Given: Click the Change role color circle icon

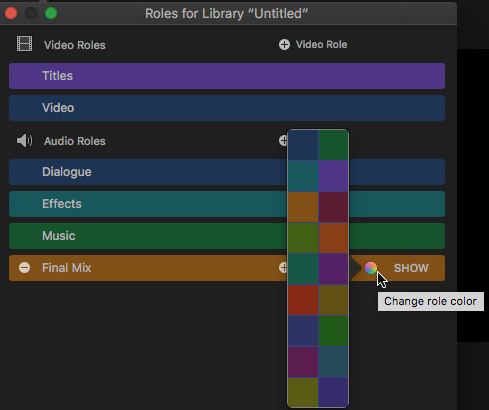Looking at the screenshot, I should [x=371, y=268].
